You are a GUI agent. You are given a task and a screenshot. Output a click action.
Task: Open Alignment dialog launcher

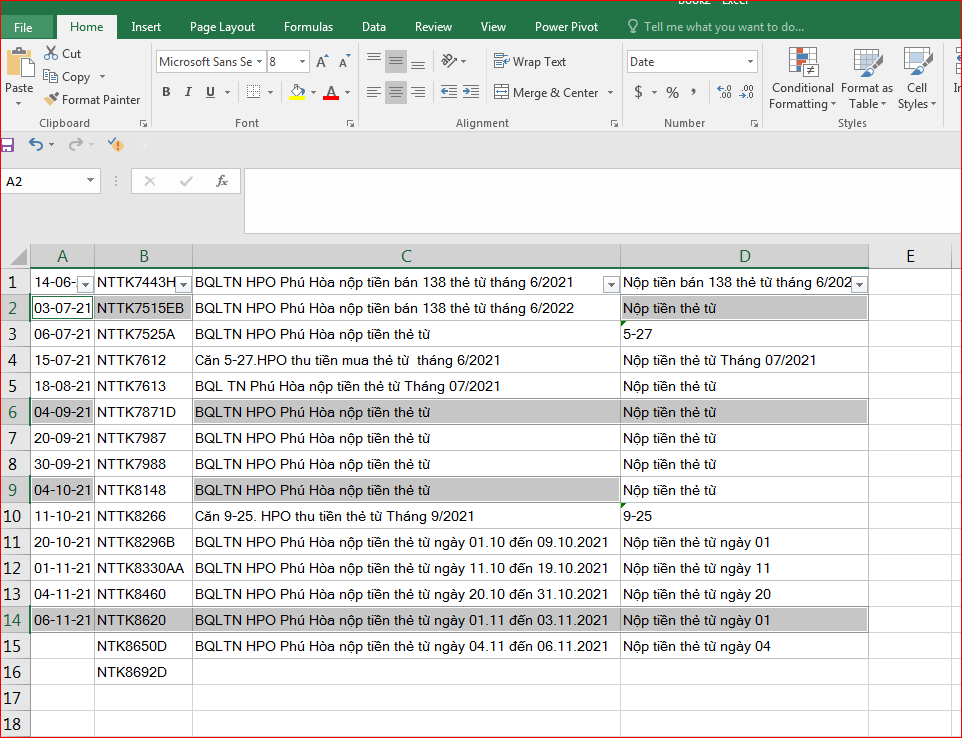pyautogui.click(x=614, y=123)
